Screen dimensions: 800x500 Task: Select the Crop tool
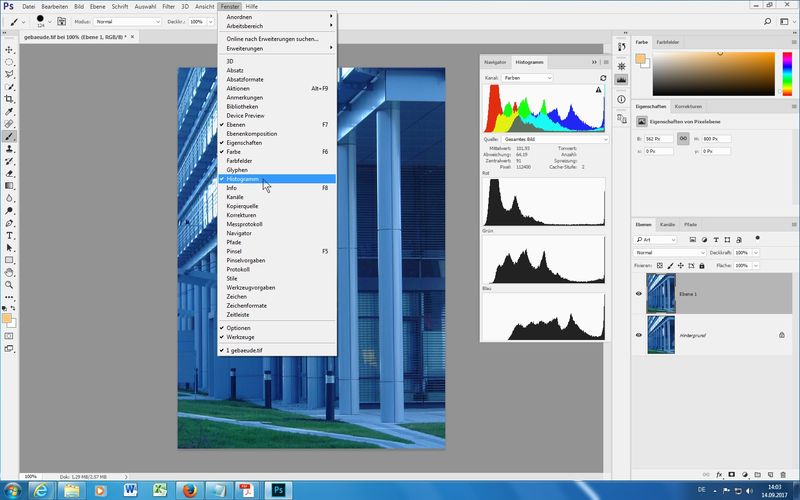point(9,99)
